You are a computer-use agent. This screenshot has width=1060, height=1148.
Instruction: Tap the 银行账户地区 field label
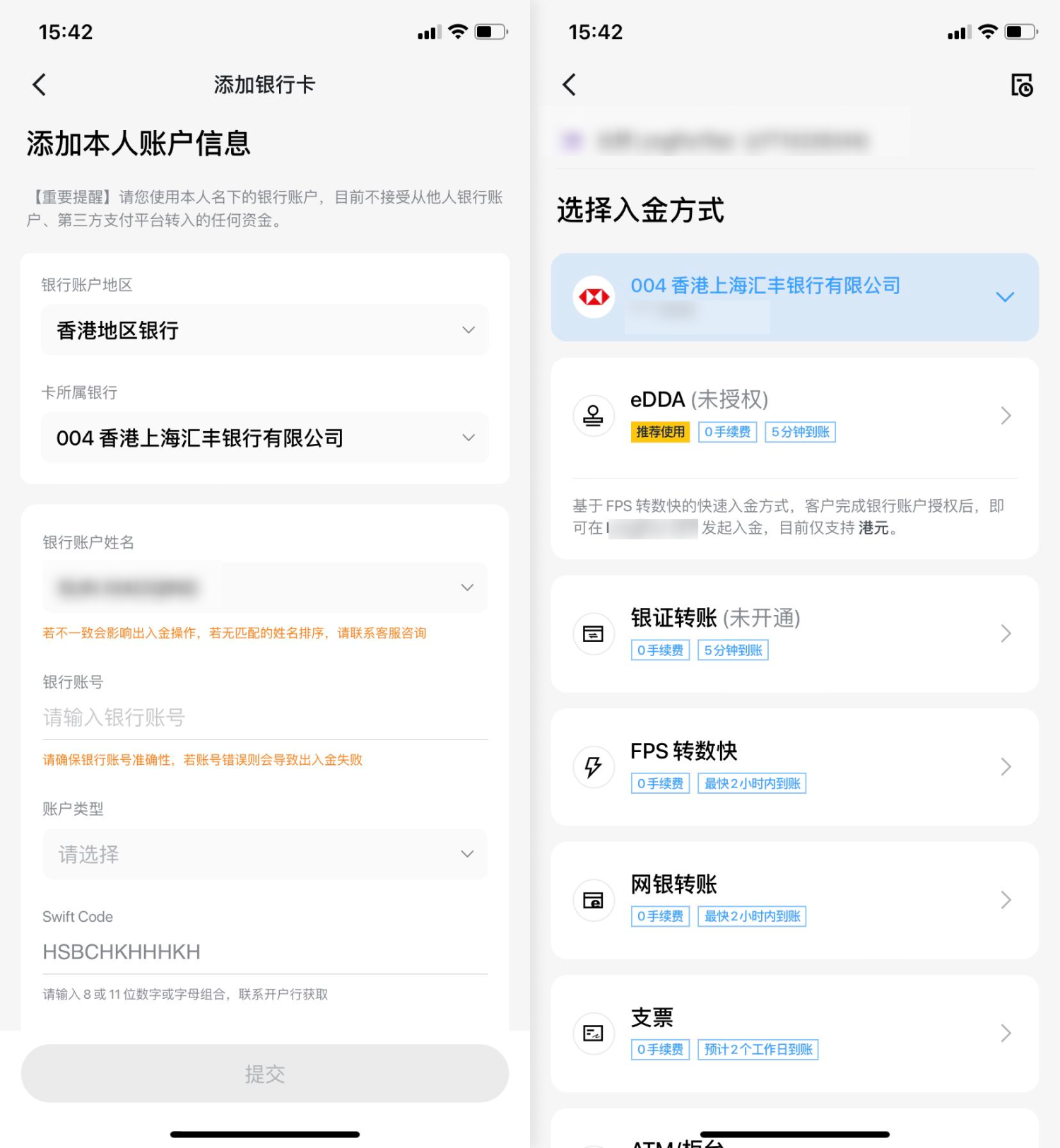point(87,285)
